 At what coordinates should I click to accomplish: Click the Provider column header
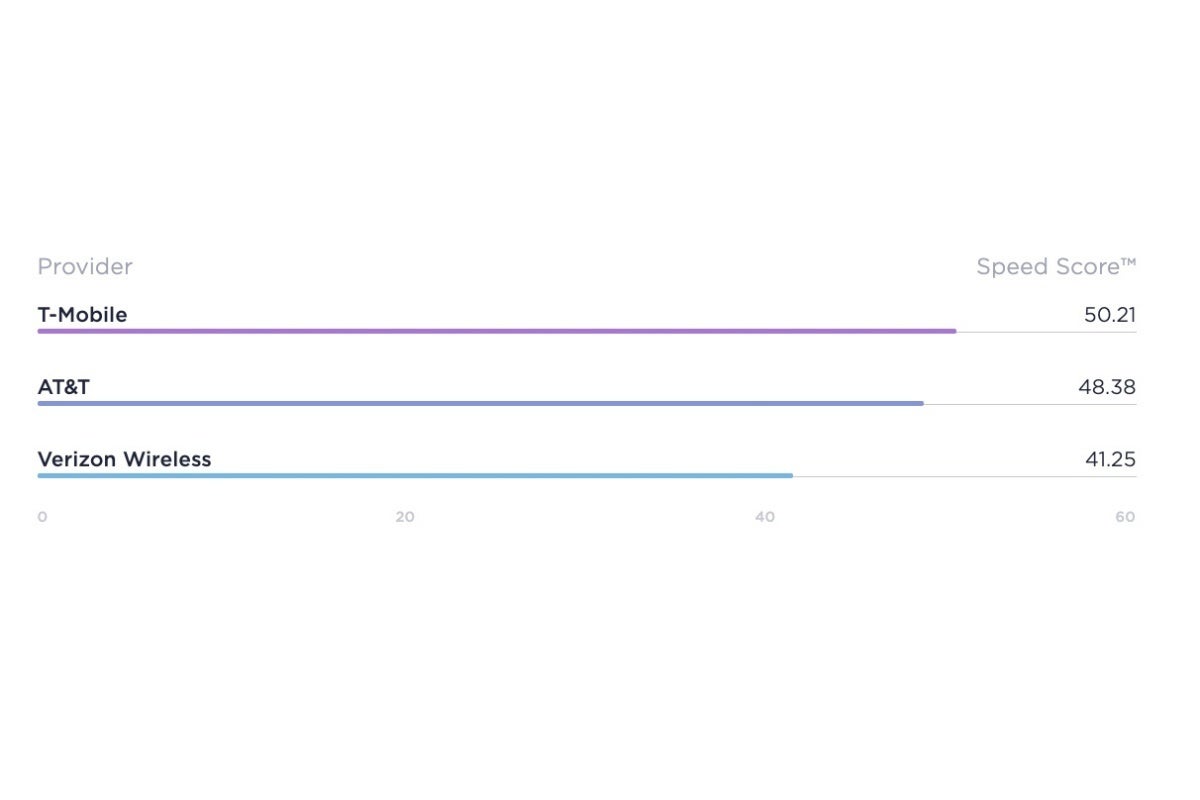point(85,267)
